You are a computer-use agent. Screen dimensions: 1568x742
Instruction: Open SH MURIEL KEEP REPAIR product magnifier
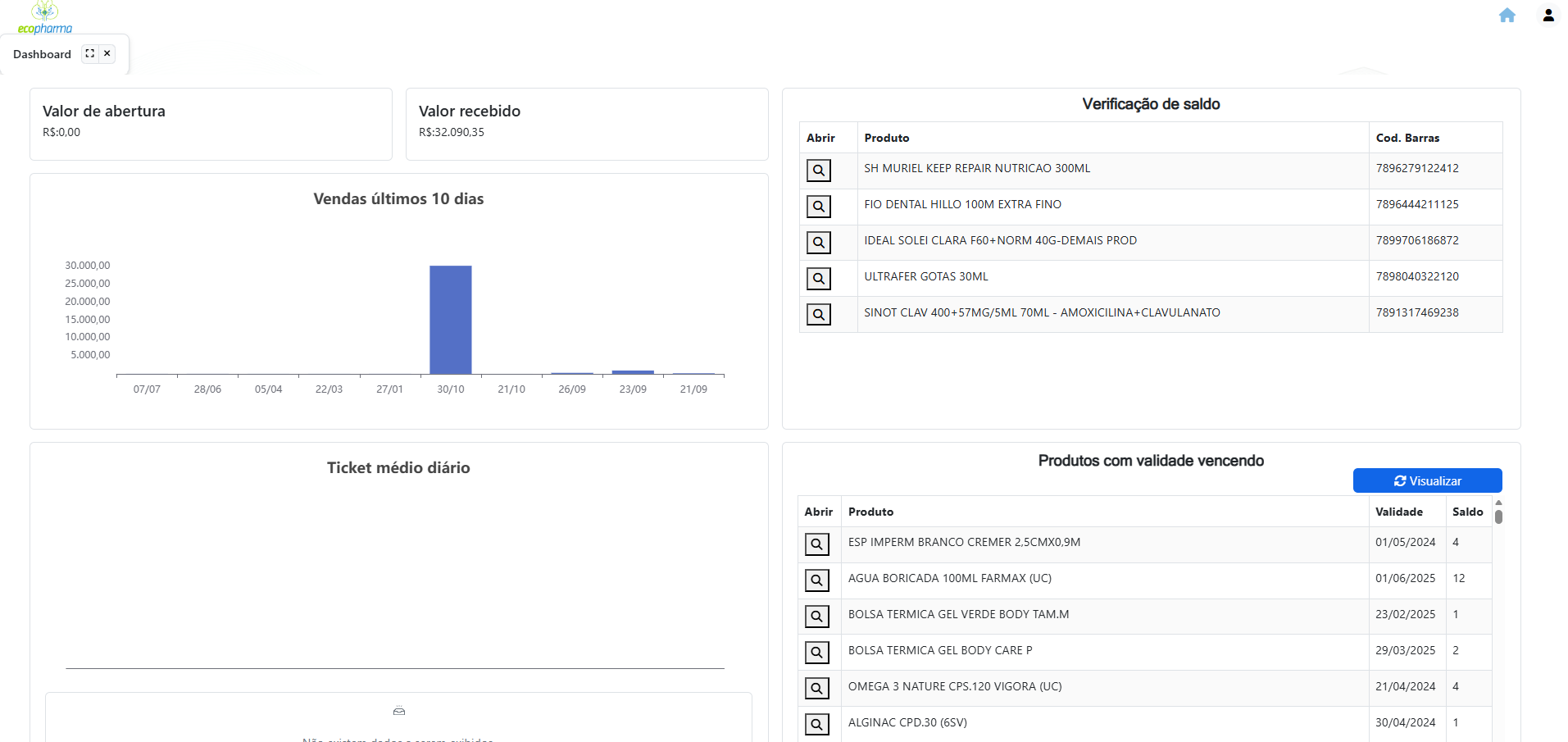818,171
